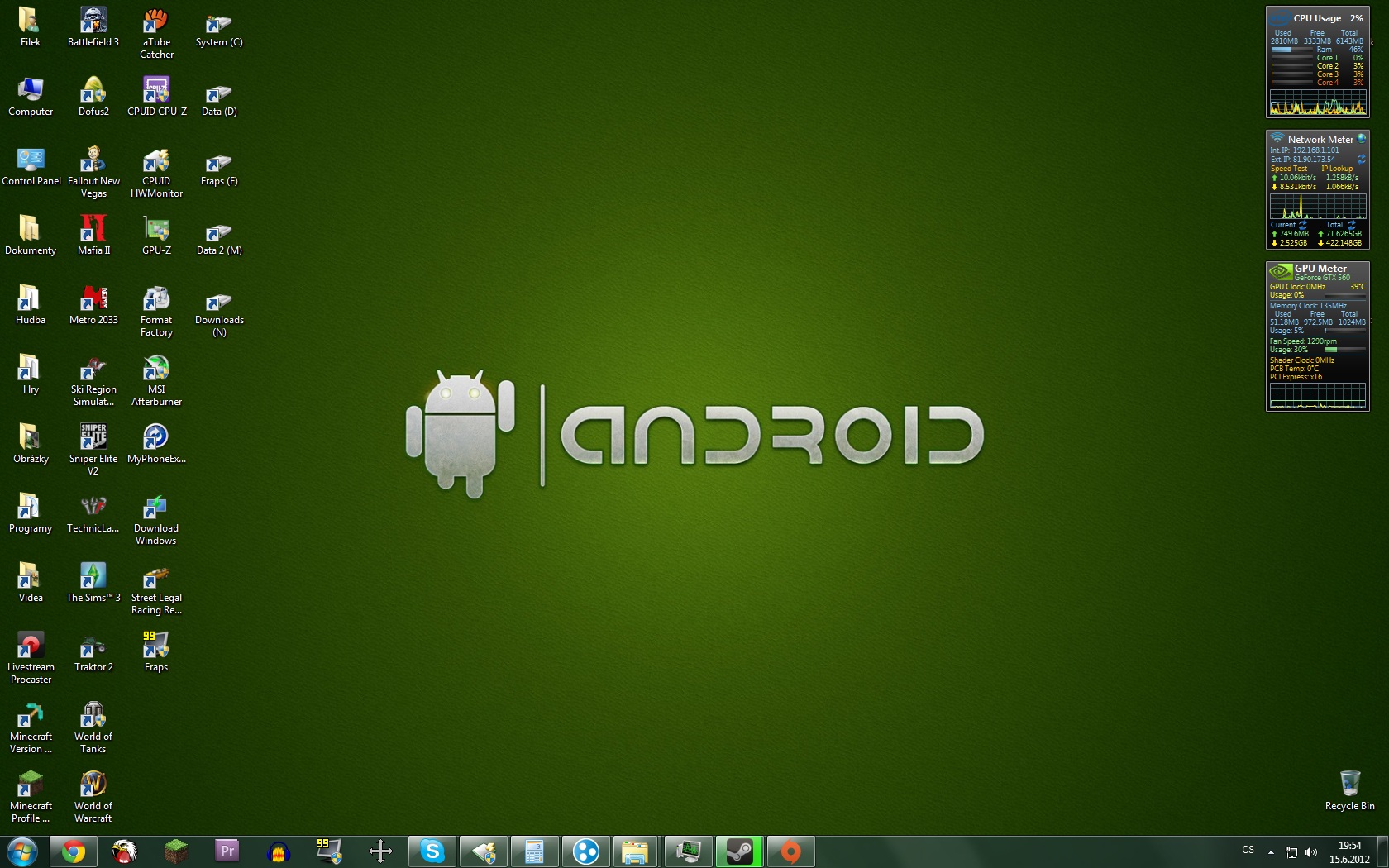
Task: Open the taskbar clock and date
Action: tap(1349, 852)
